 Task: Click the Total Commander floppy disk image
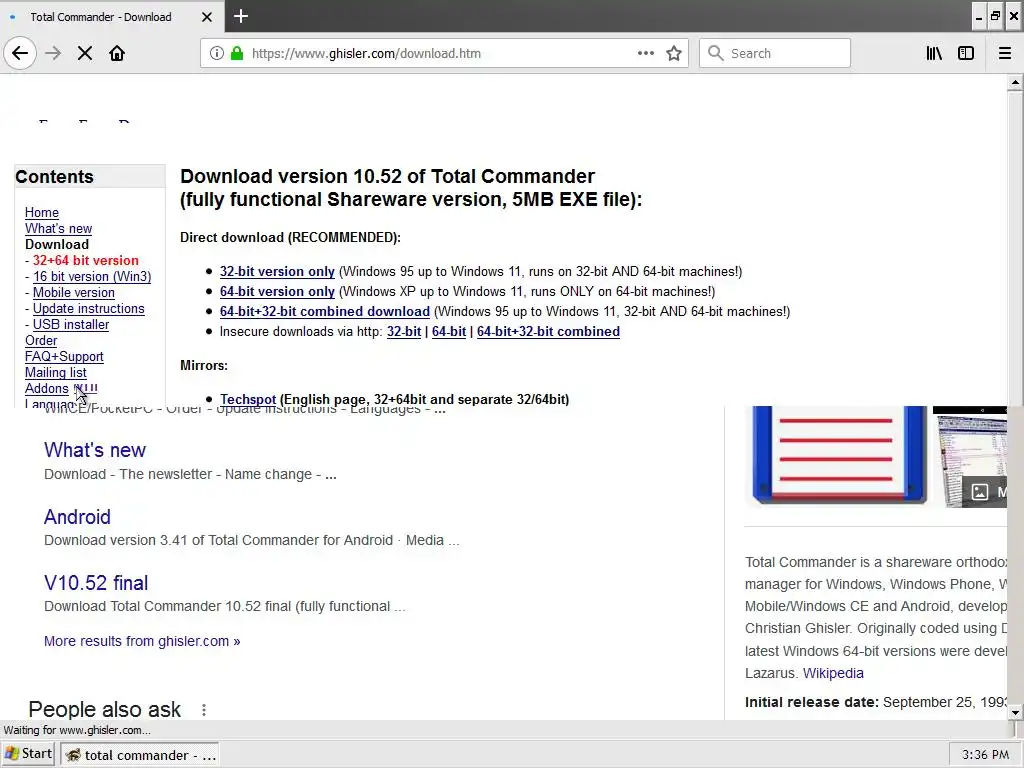coord(839,455)
